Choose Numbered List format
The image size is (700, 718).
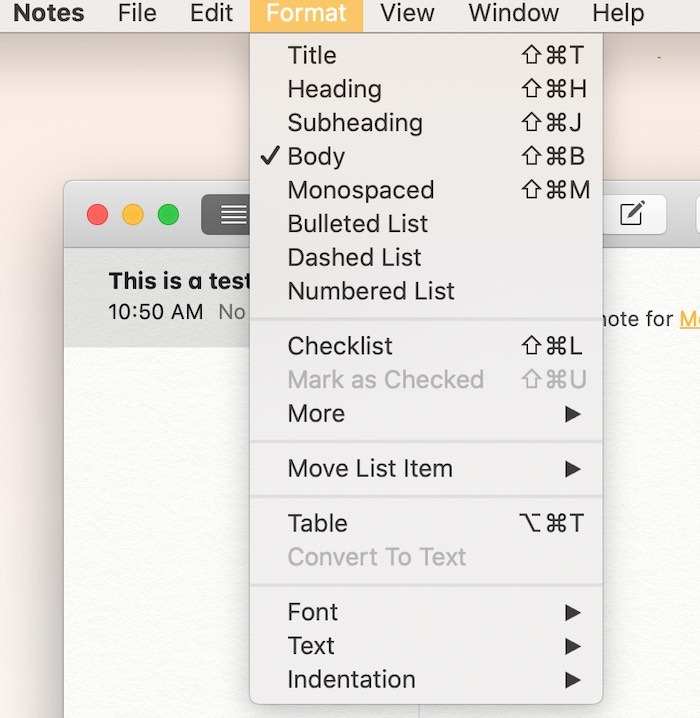[x=426, y=291]
